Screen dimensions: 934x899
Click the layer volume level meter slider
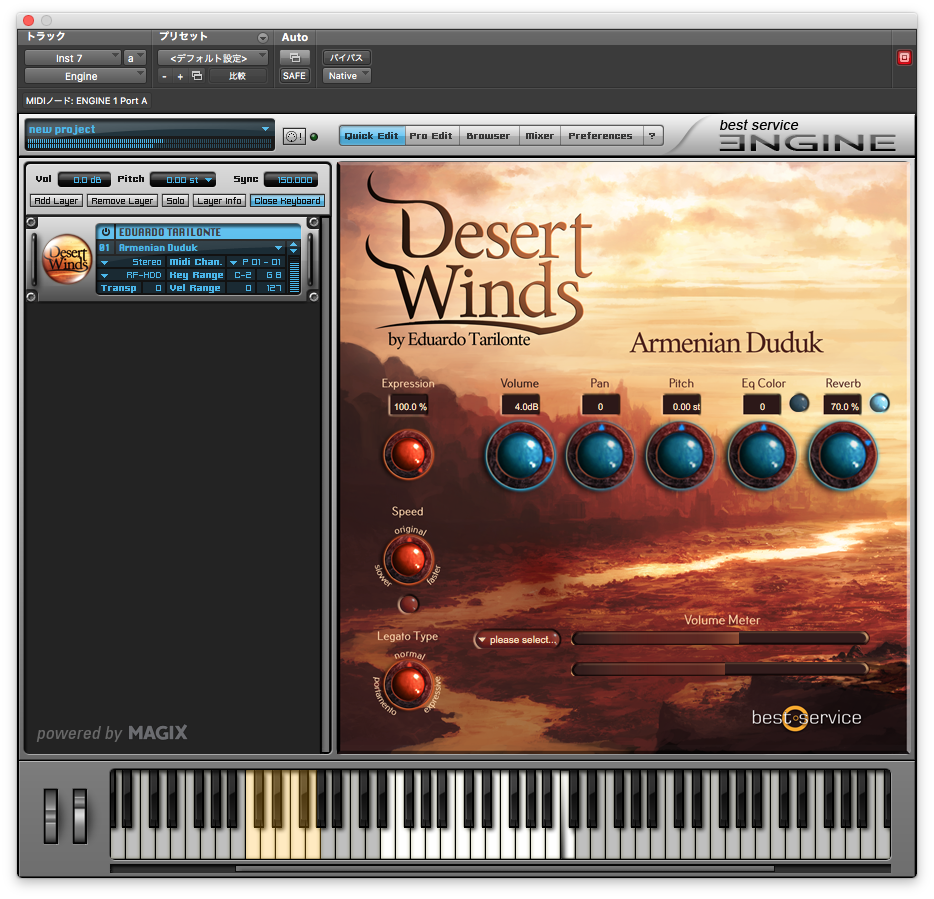tap(294, 277)
